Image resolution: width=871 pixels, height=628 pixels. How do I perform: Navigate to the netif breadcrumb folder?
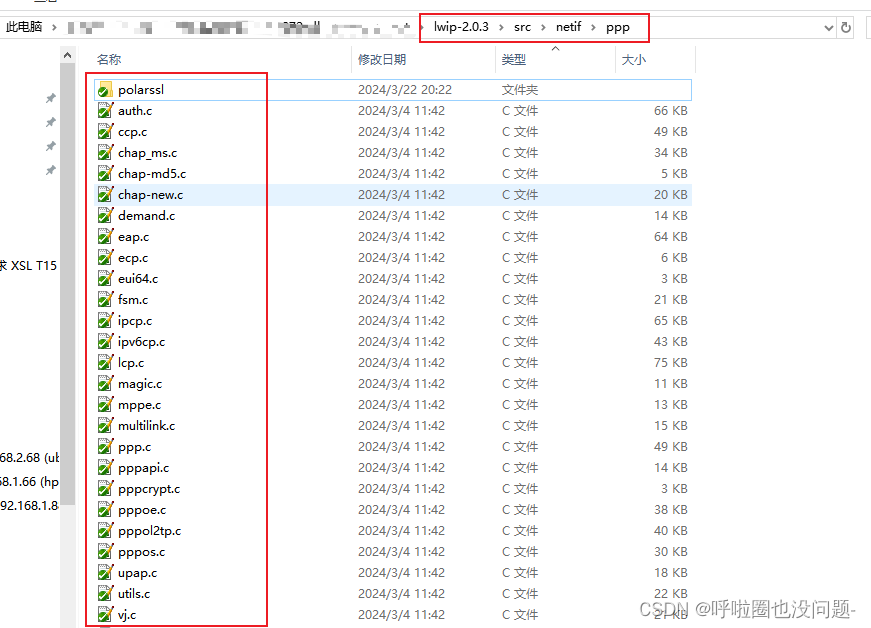click(x=568, y=27)
